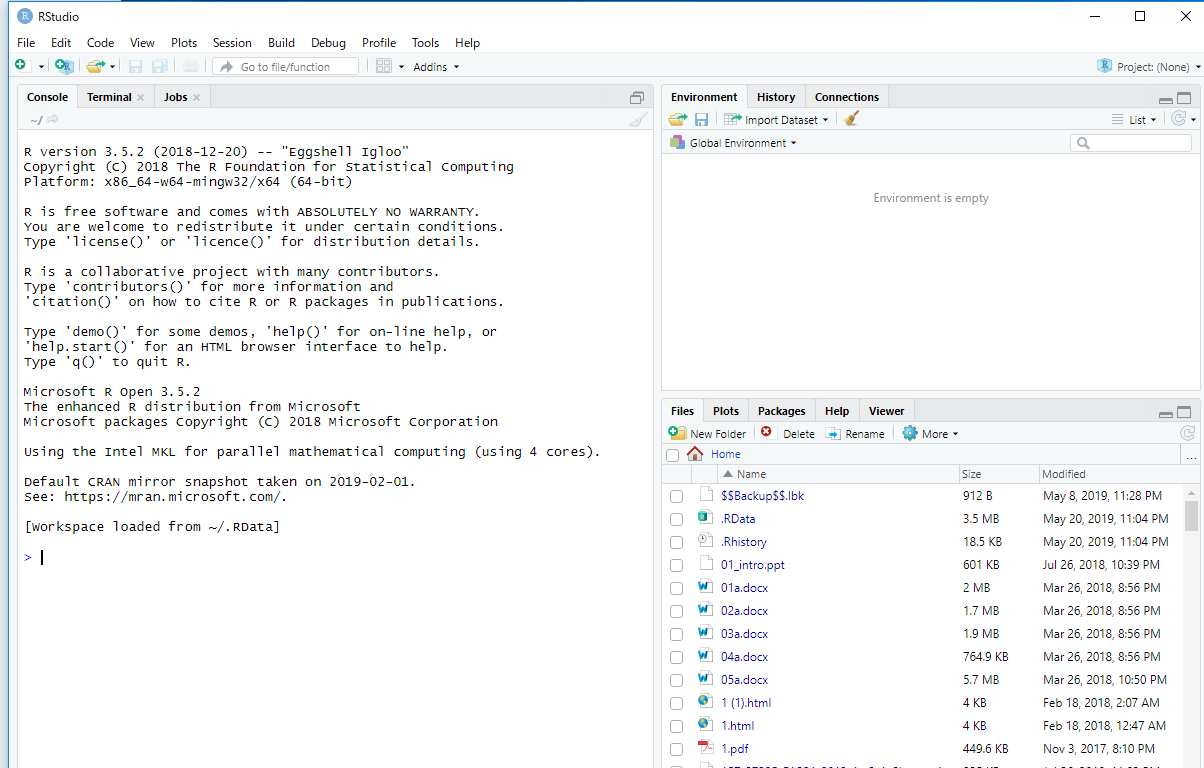Image resolution: width=1204 pixels, height=768 pixels.
Task: Show the Plots tab
Action: [x=726, y=411]
